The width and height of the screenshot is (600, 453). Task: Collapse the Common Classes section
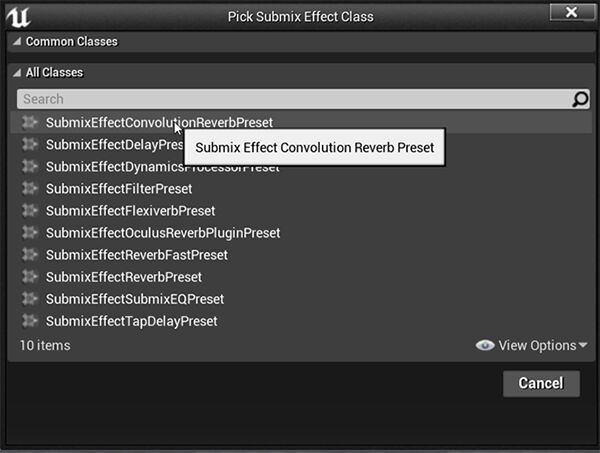(x=16, y=42)
